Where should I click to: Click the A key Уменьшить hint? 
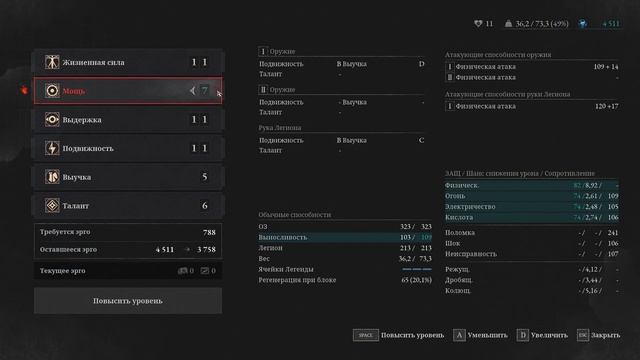click(x=459, y=335)
